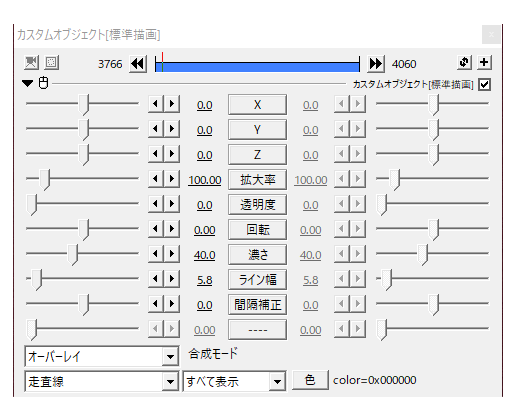Click the left 濃さ value 40.0
511x399 pixels.
205,255
